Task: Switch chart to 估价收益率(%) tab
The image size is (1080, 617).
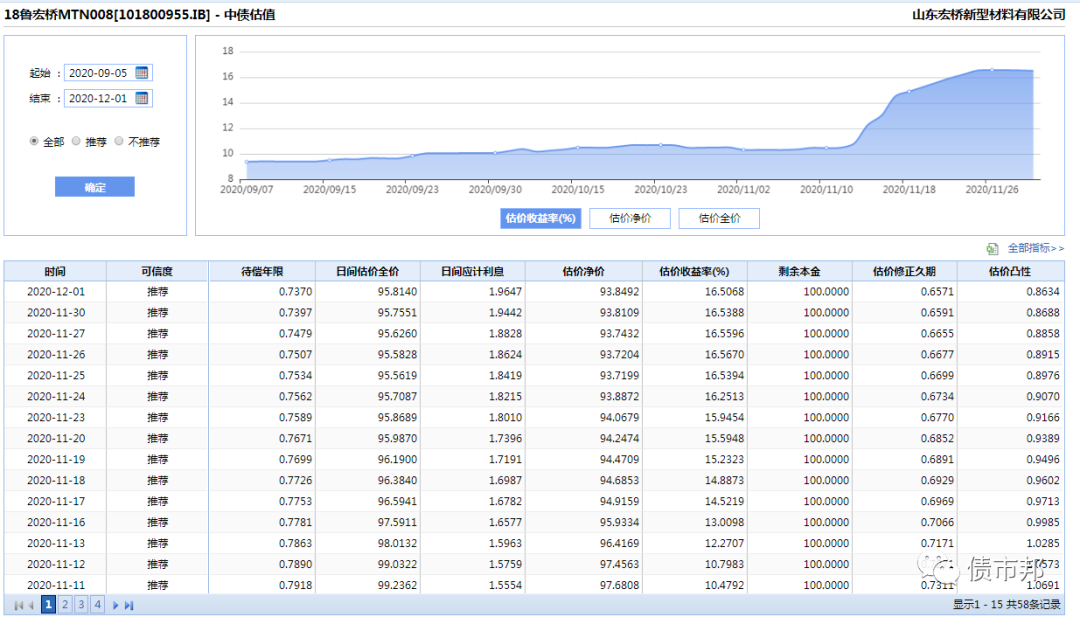Action: click(541, 219)
